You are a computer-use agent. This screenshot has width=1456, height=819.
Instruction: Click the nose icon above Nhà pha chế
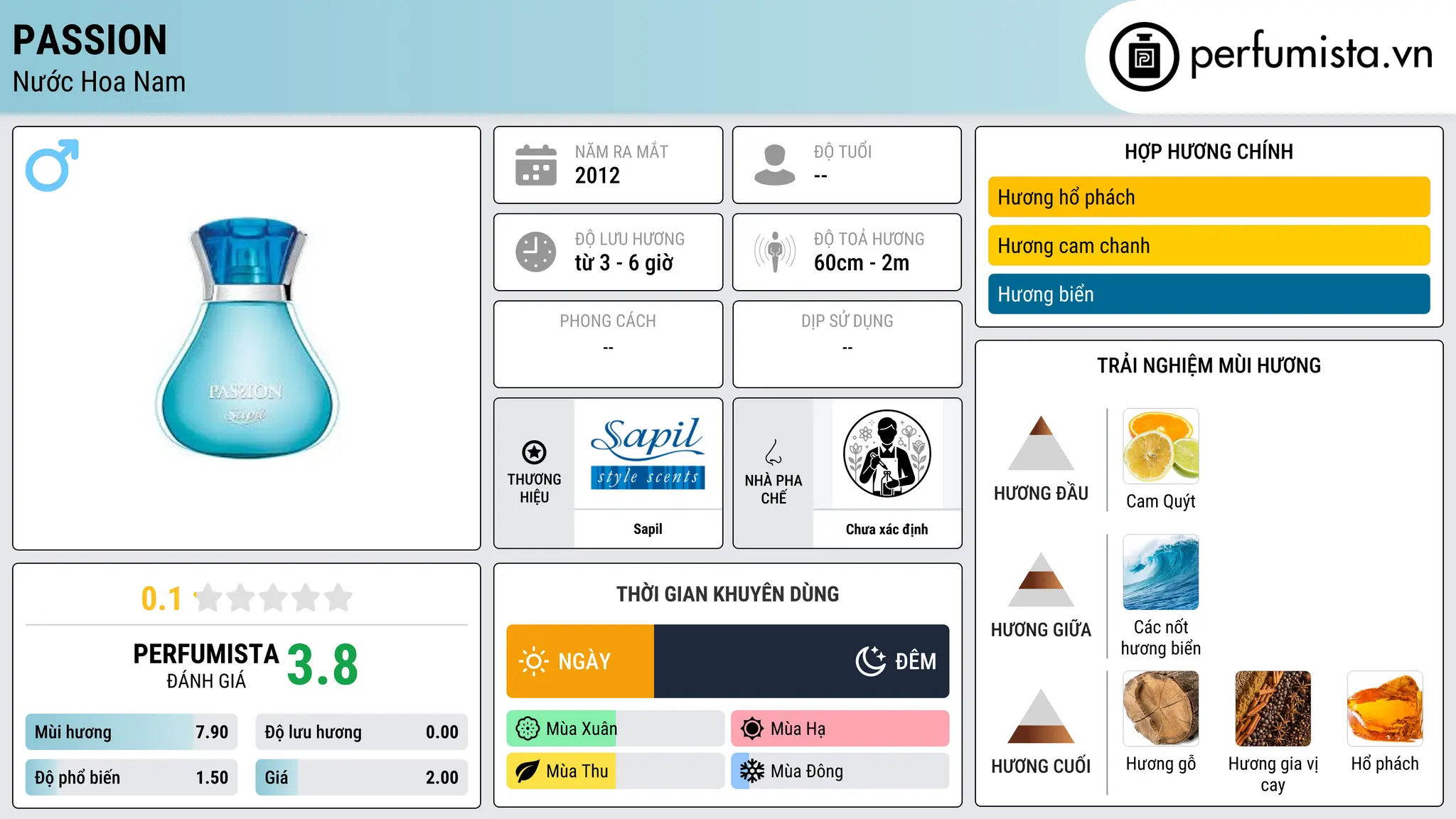pyautogui.click(x=773, y=452)
